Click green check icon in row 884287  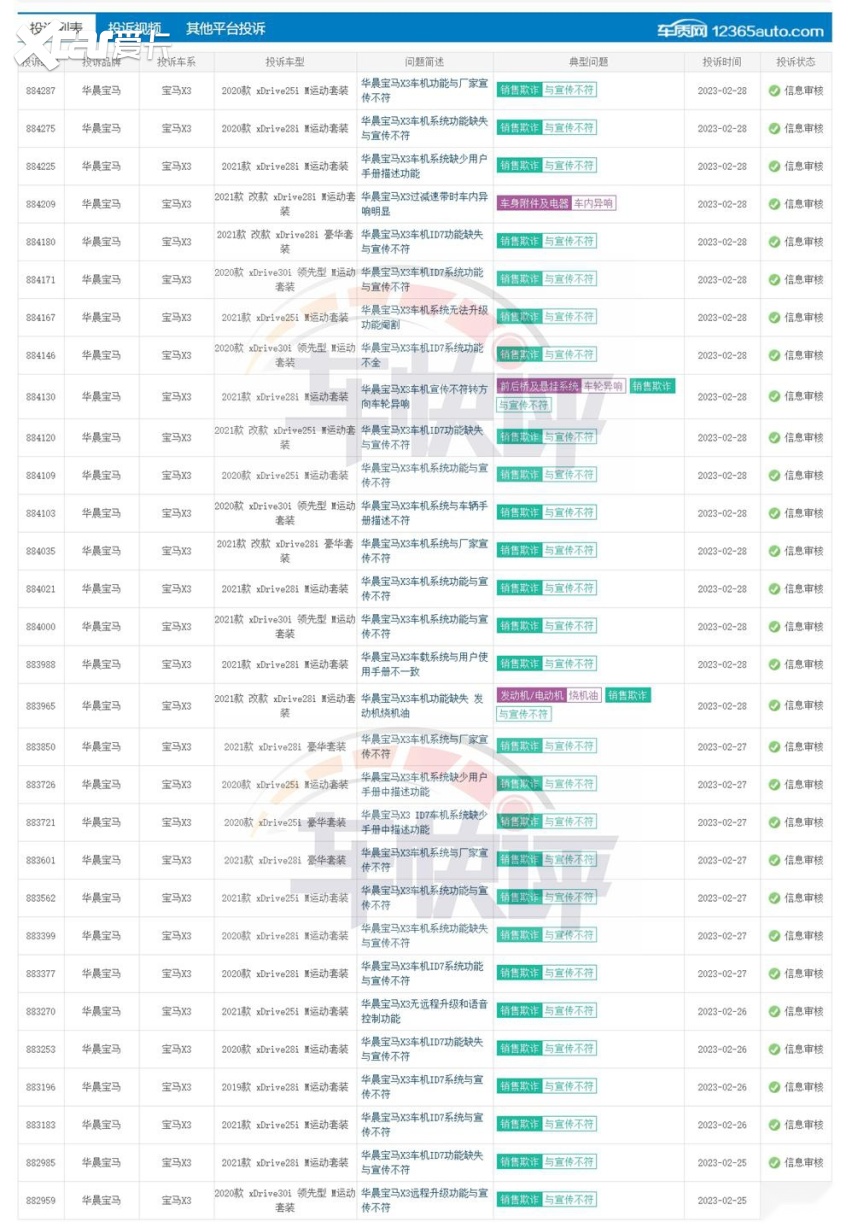pyautogui.click(x=774, y=91)
